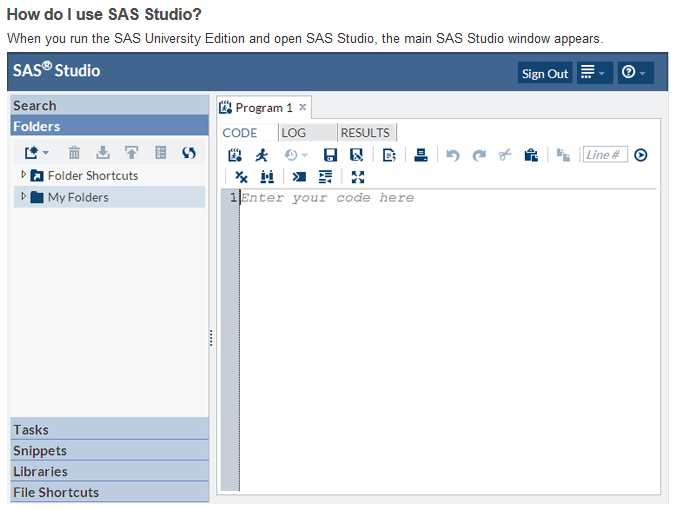Click the Cut scissors icon

pos(505,155)
